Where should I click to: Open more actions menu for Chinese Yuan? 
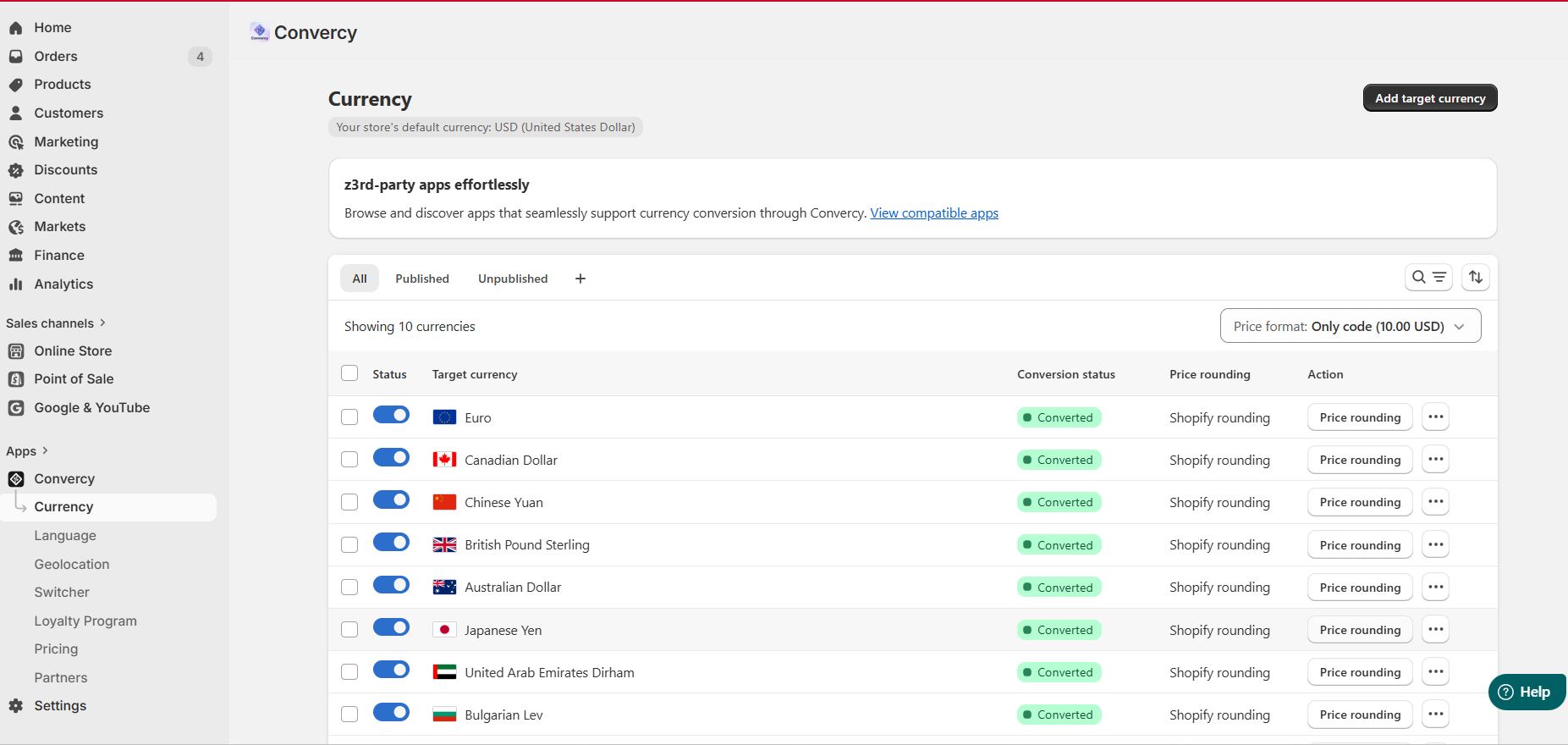pos(1435,501)
